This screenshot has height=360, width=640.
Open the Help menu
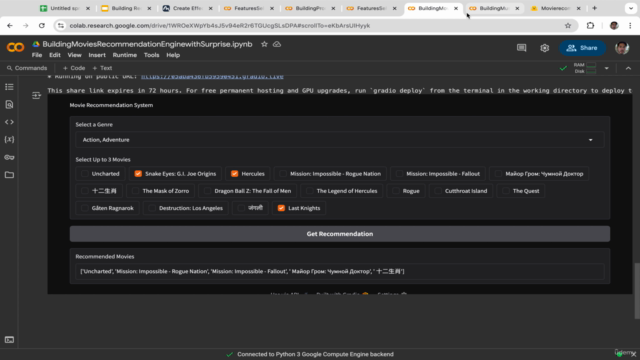point(173,55)
